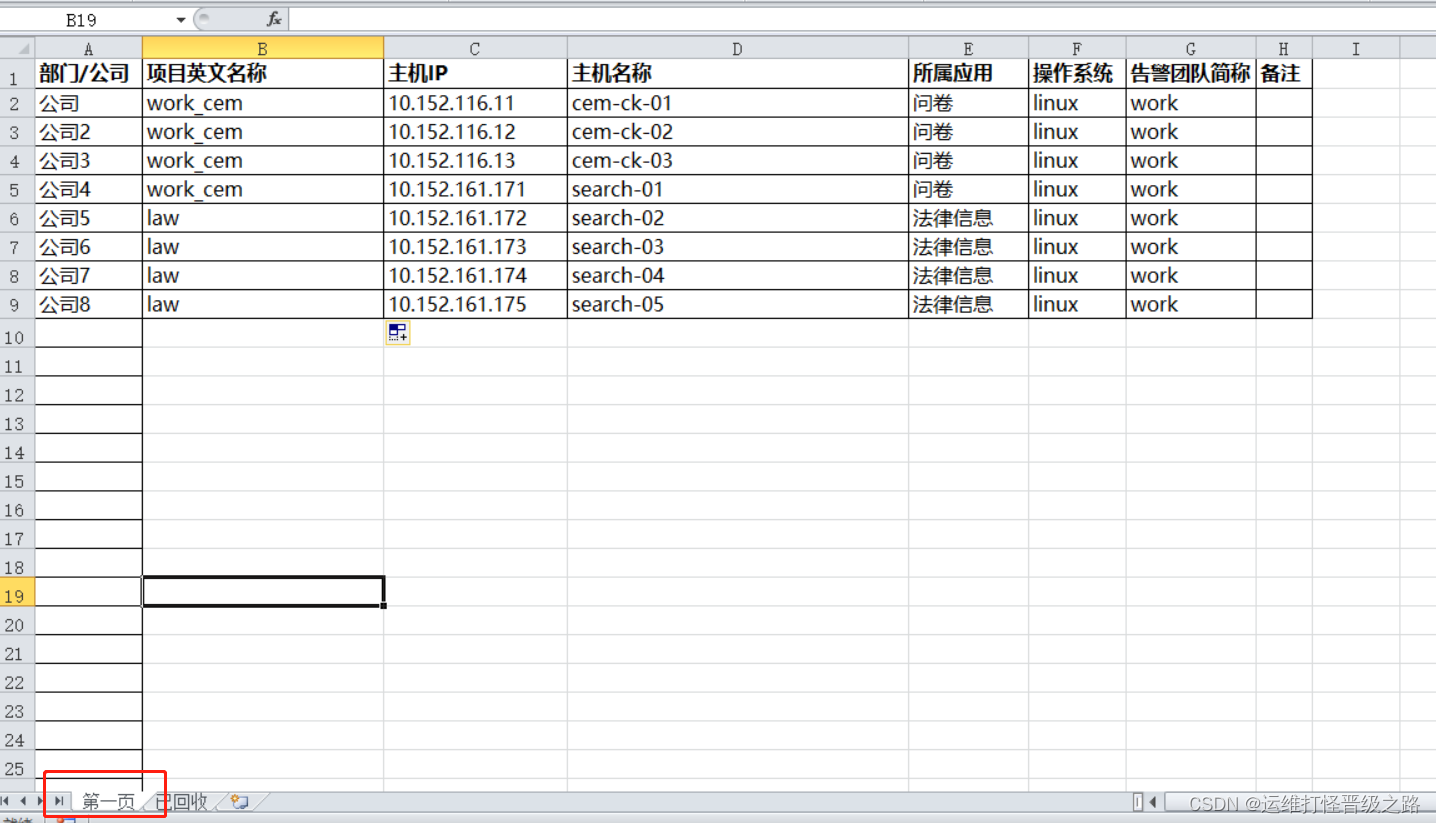
Task: Click the Select All corner triangle
Action: 17,48
